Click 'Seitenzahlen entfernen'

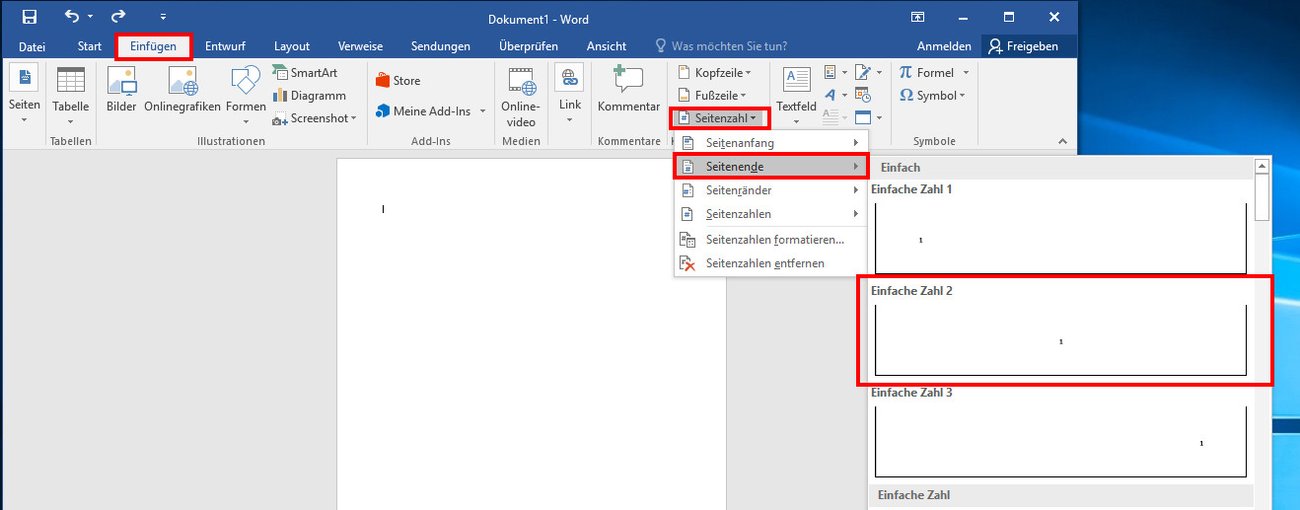click(770, 264)
